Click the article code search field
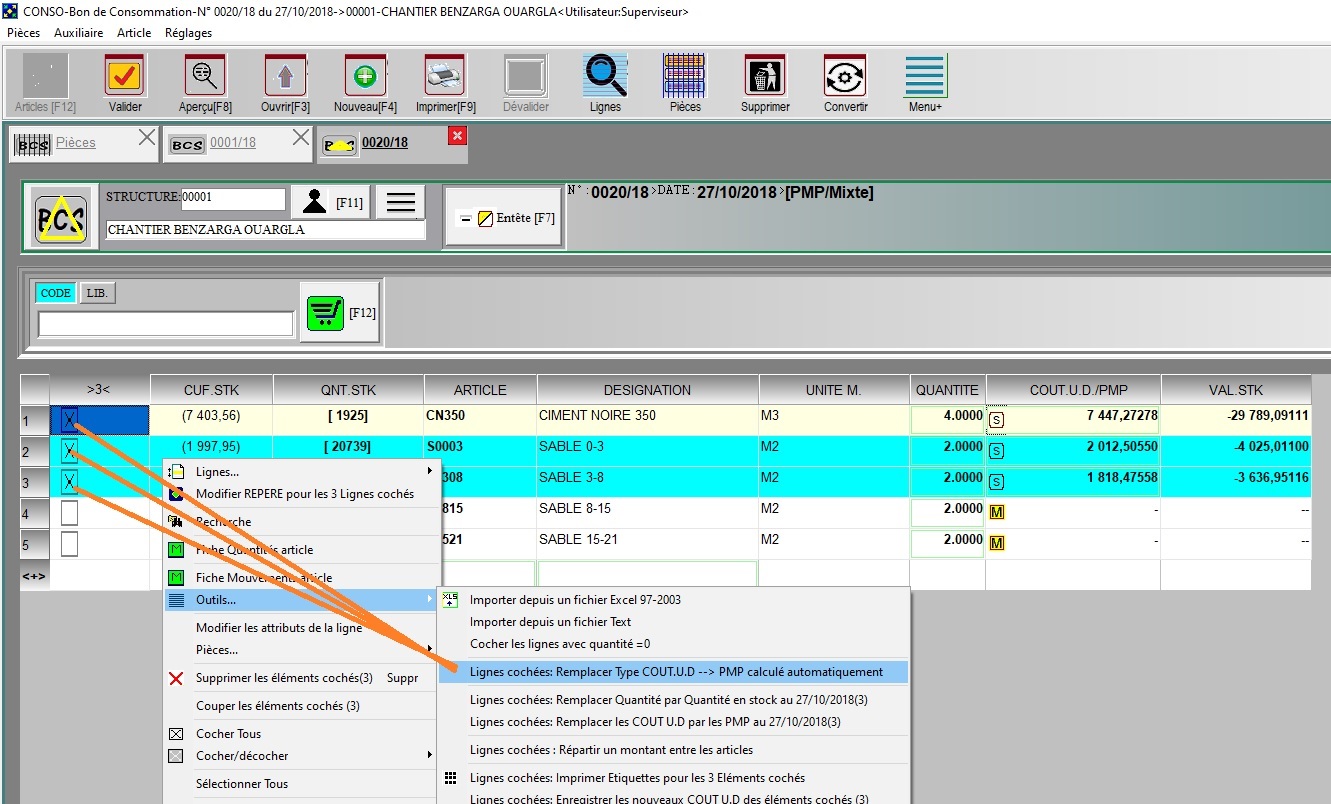This screenshot has height=804, width=1331. pyautogui.click(x=166, y=324)
